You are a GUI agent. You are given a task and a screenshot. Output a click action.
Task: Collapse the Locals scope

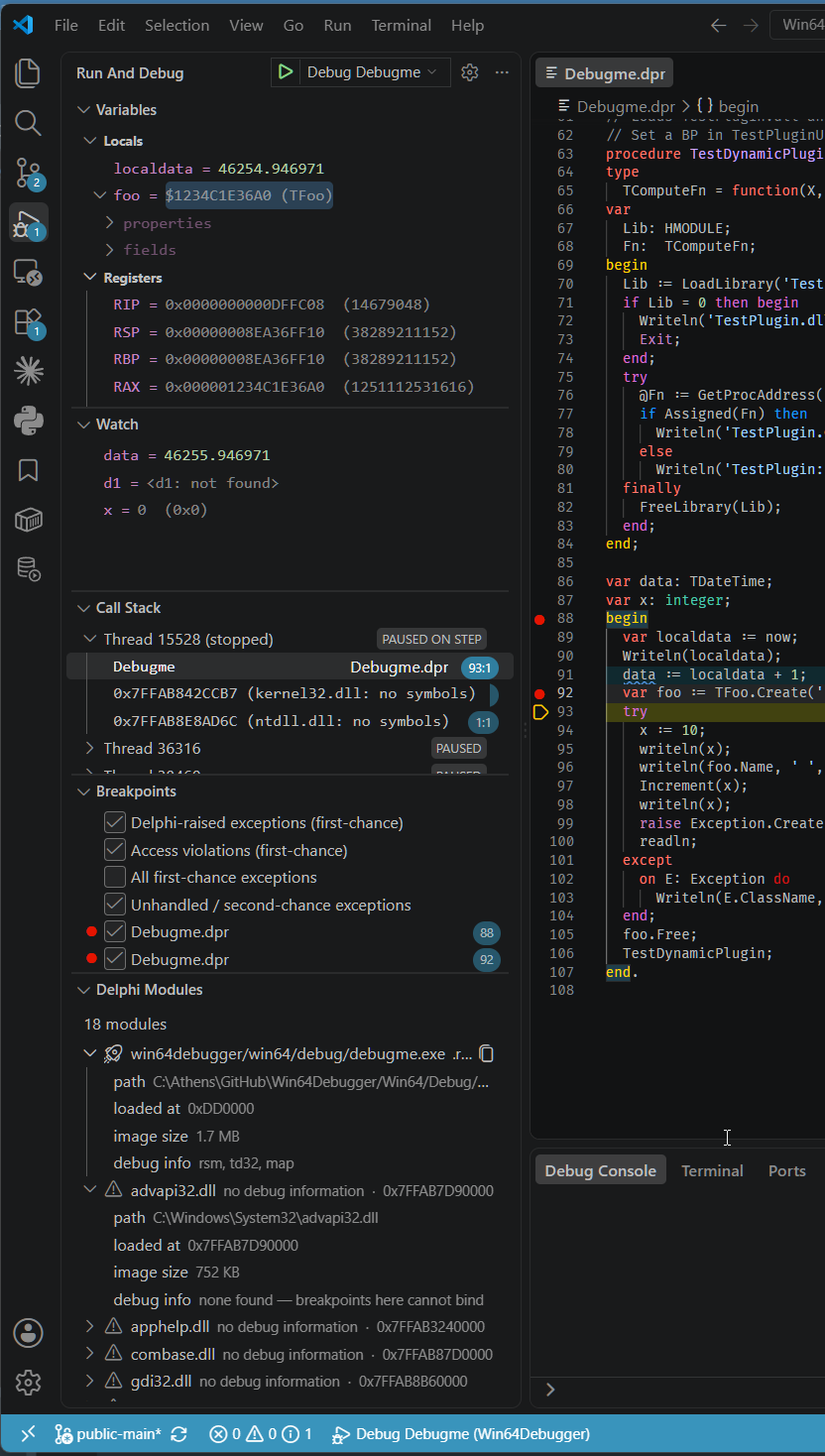(x=90, y=141)
